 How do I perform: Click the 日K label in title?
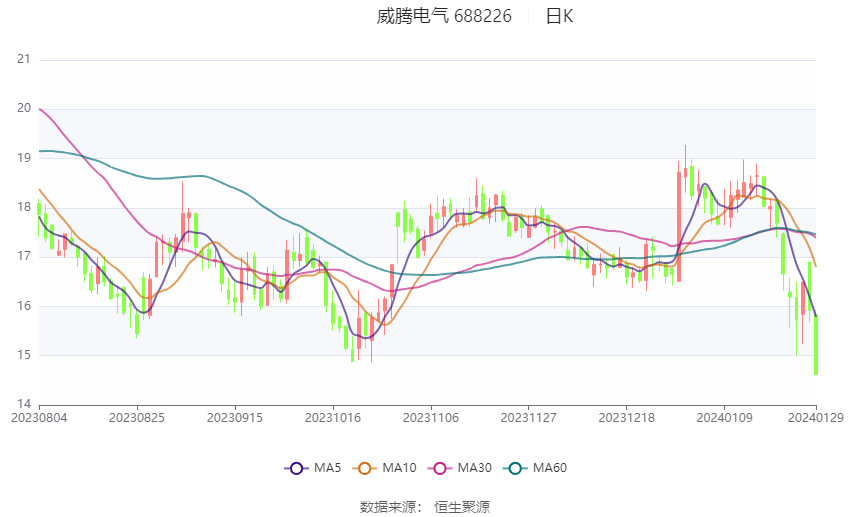click(559, 16)
